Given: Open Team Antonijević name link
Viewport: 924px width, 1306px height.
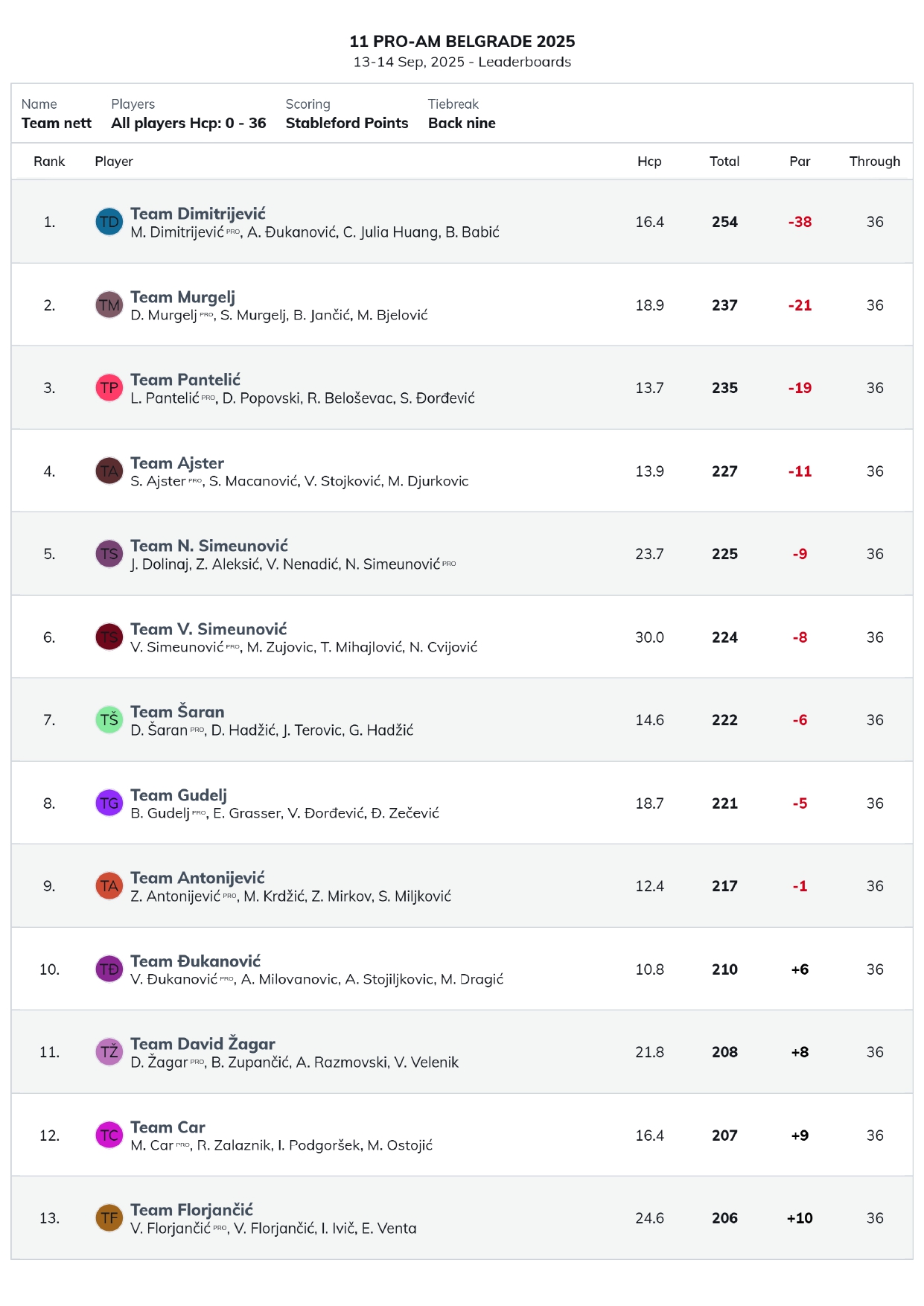Looking at the screenshot, I should (197, 878).
